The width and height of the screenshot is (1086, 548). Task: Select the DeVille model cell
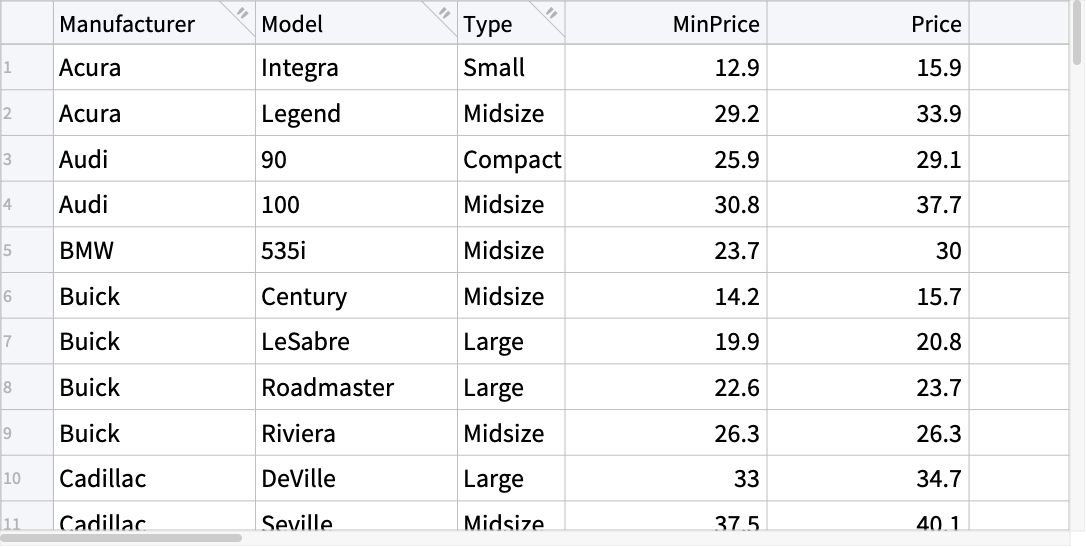(x=357, y=479)
